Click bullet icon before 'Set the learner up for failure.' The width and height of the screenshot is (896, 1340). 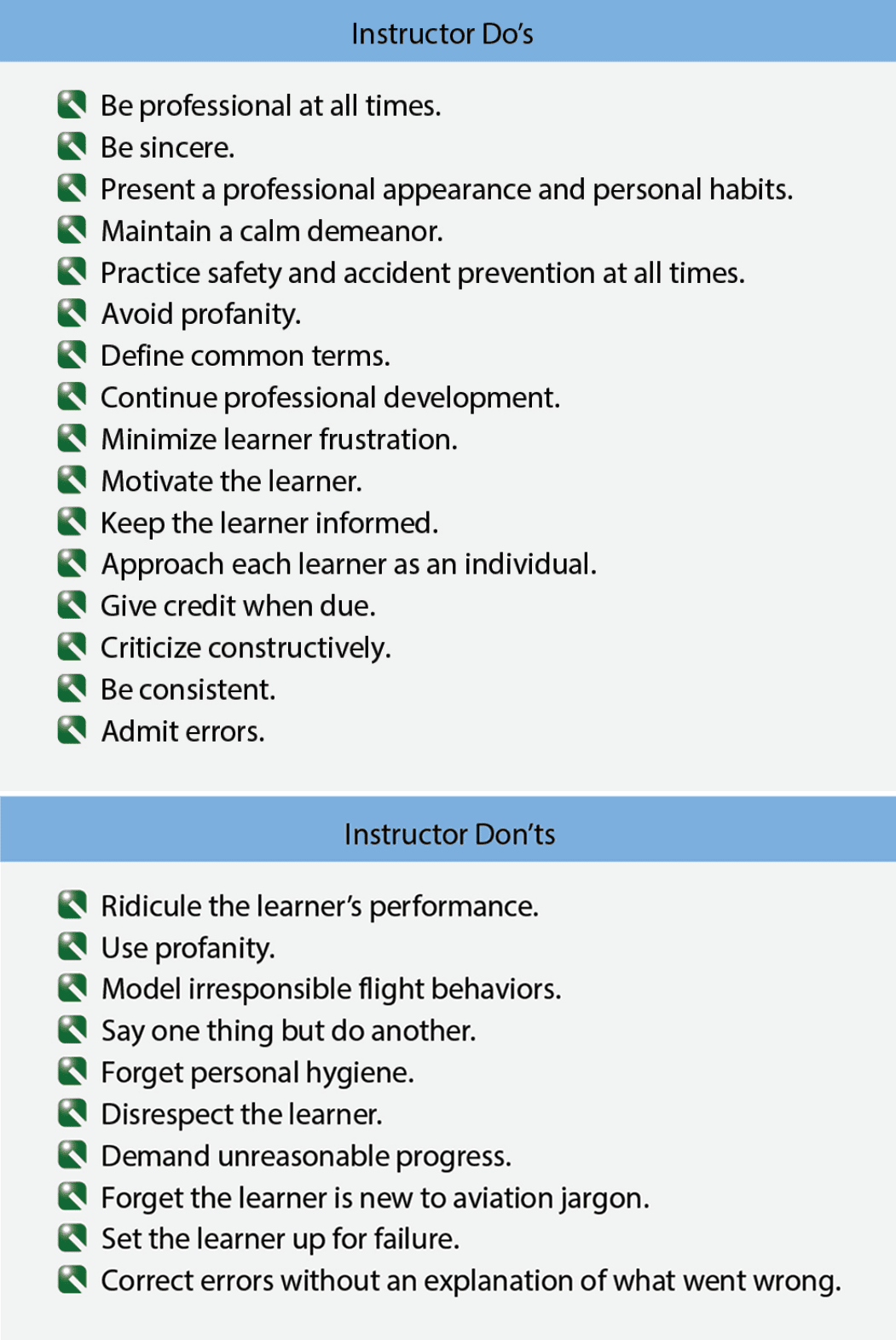(72, 1238)
